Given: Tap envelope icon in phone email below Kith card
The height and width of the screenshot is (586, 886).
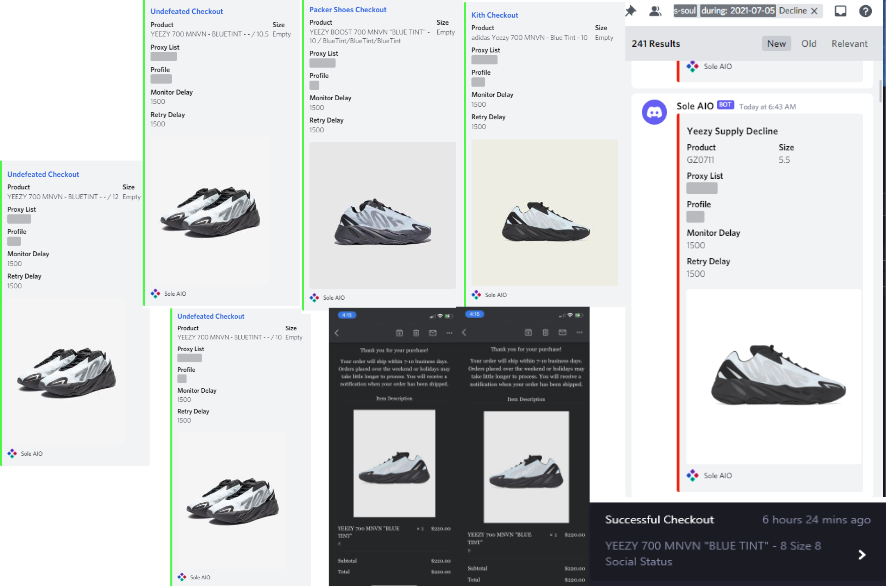Looking at the screenshot, I should click(x=562, y=332).
